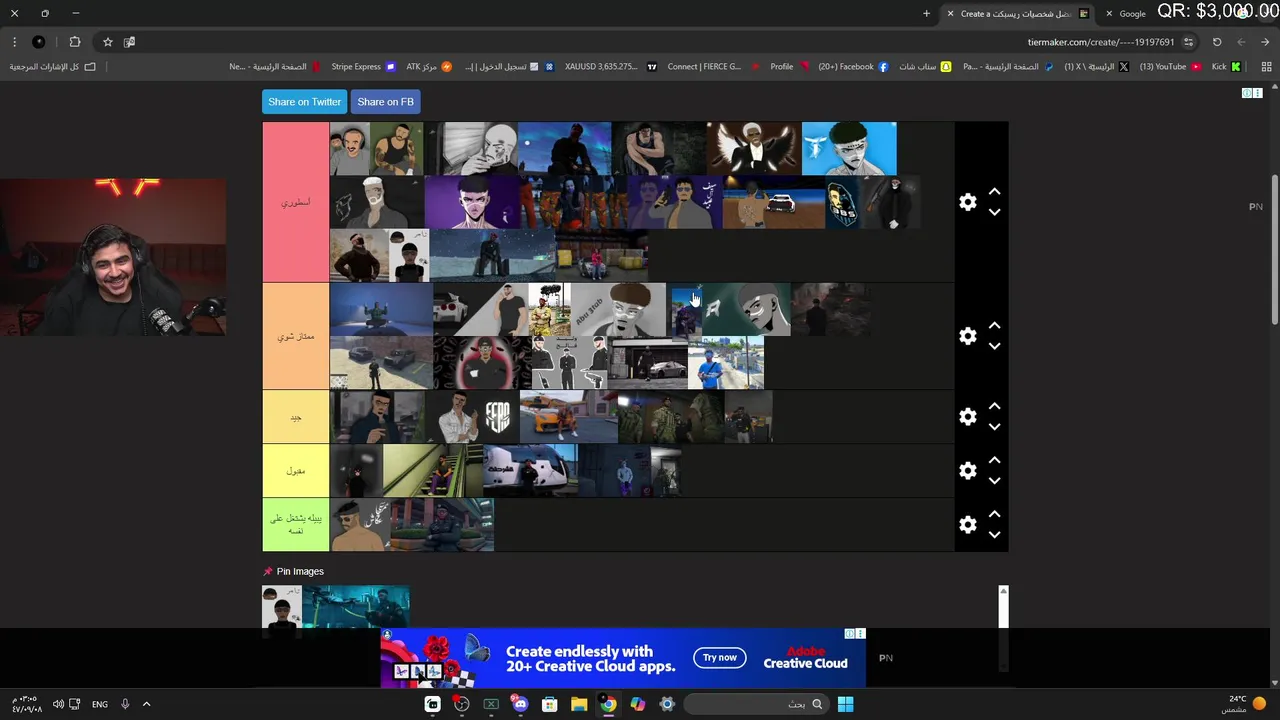Move bottom green tier row down with arrow
The image size is (1280, 720).
click(994, 535)
